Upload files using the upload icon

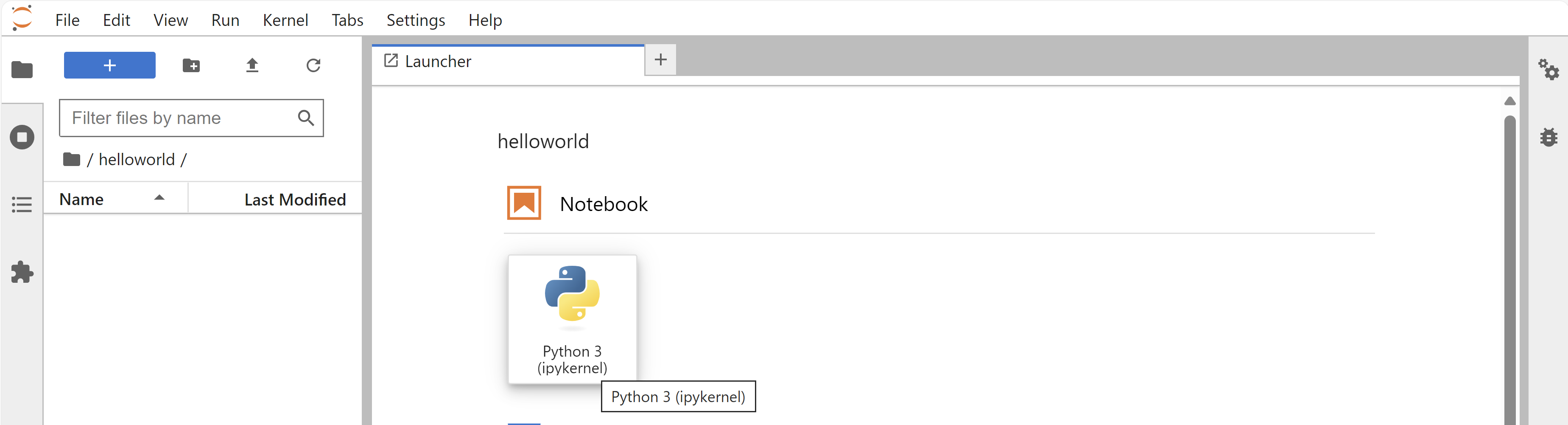(252, 65)
